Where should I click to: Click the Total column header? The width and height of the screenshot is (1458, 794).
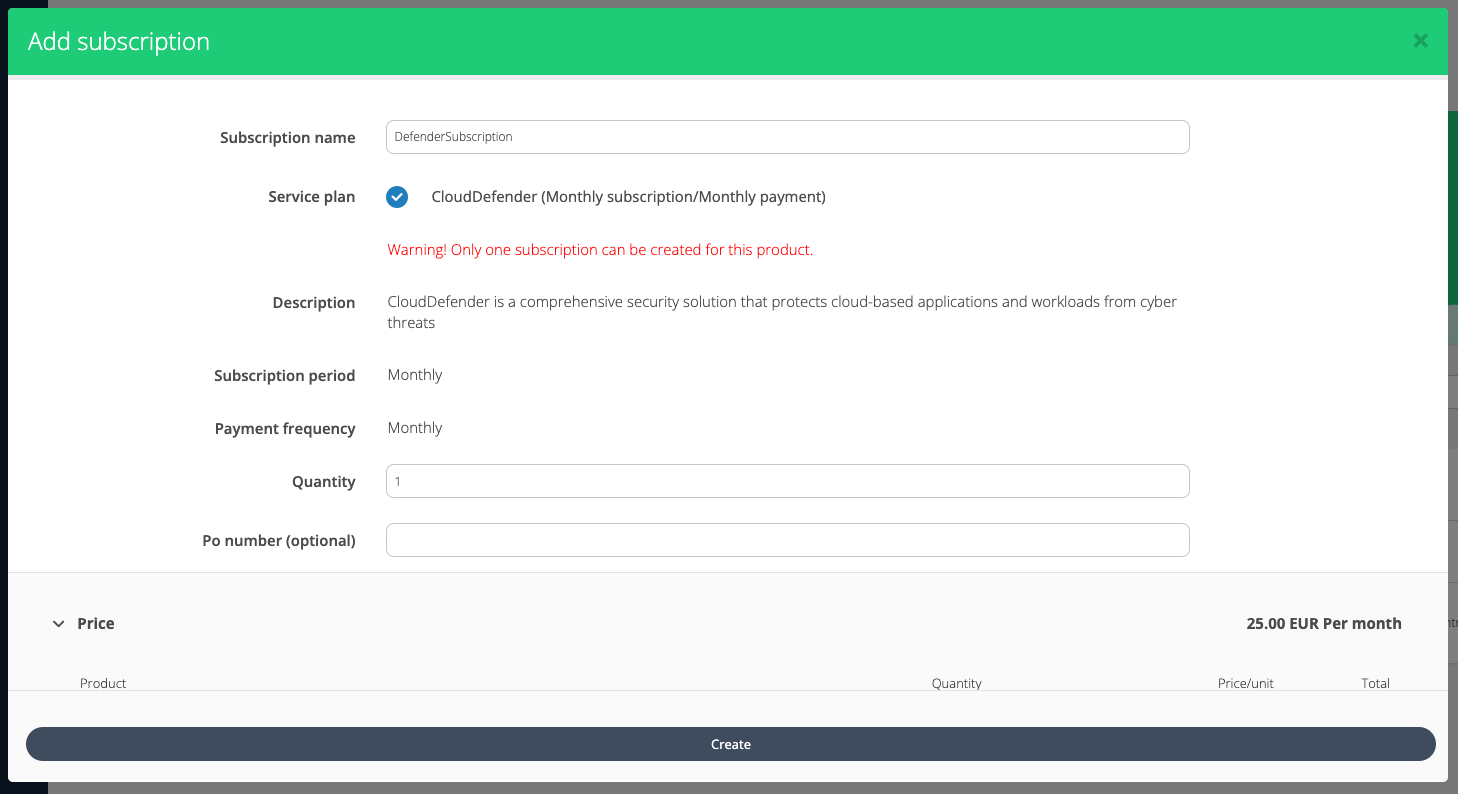1375,683
